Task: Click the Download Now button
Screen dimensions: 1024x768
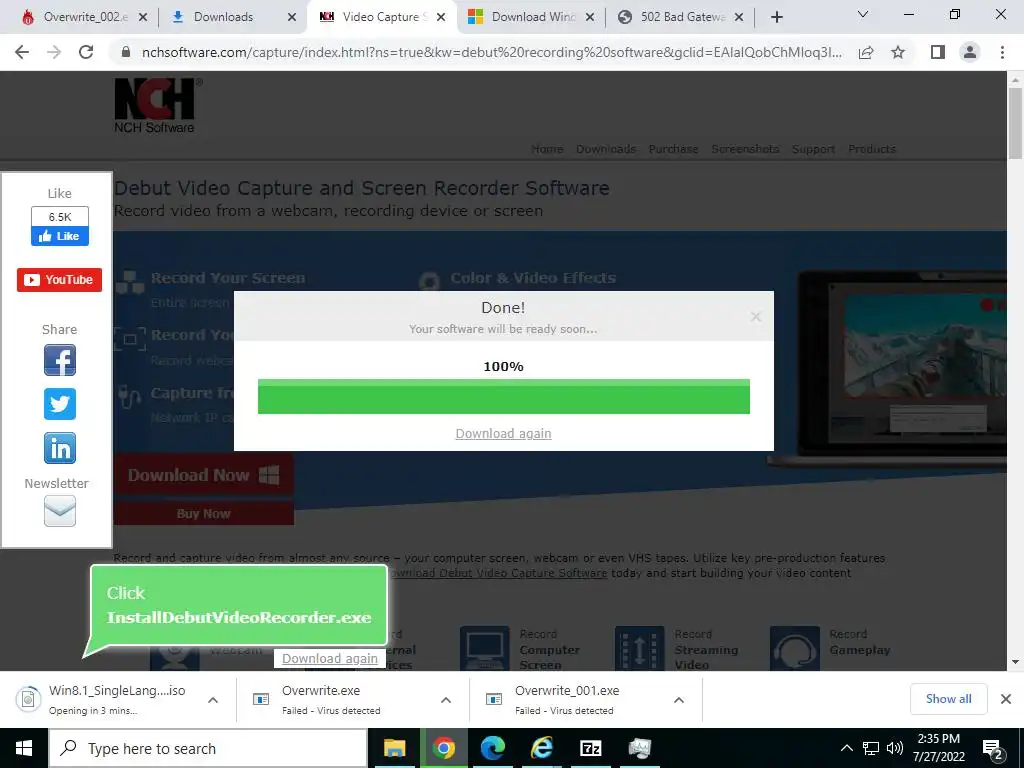Action: (204, 475)
